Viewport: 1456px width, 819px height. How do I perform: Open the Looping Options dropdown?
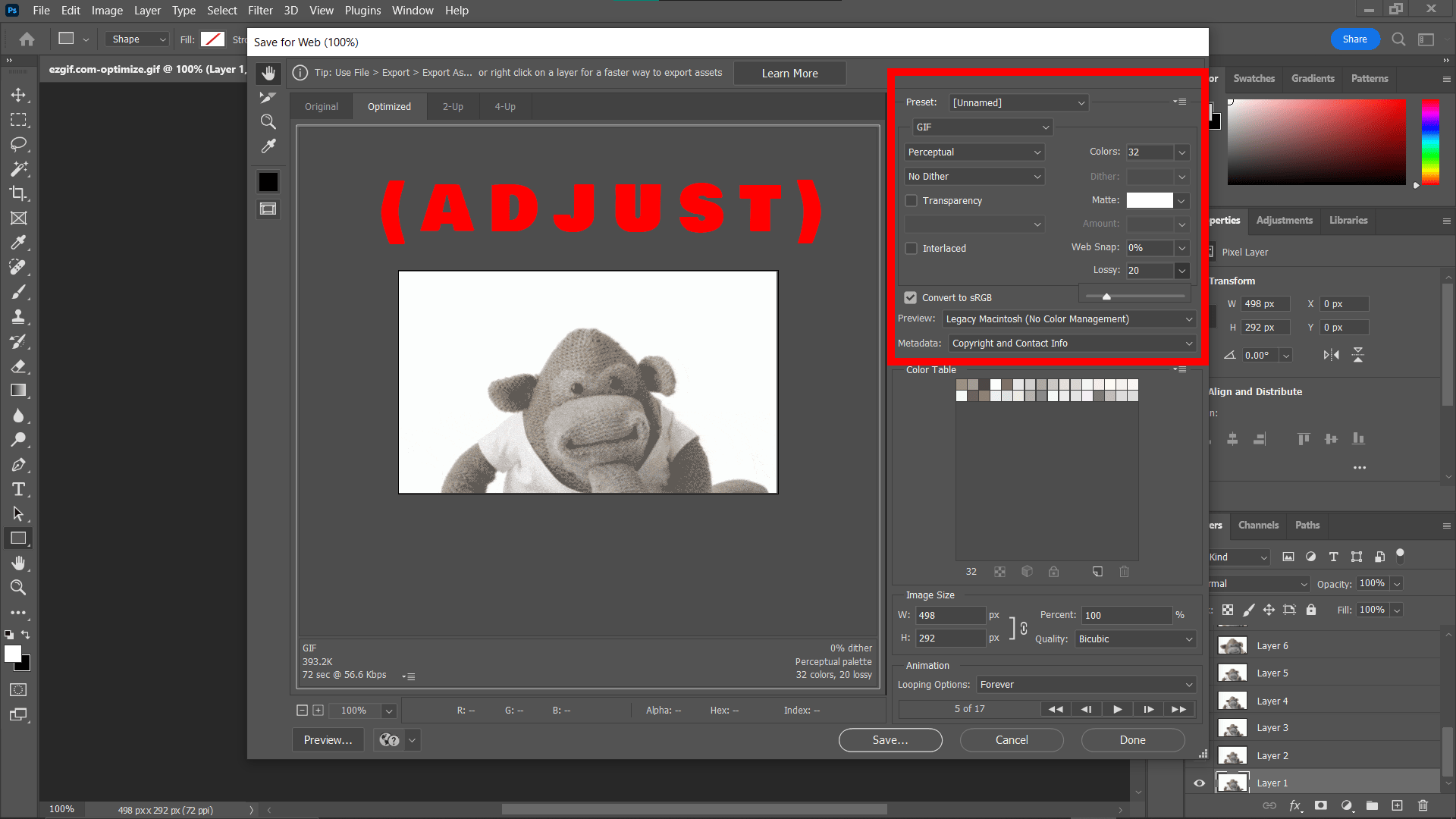[1085, 684]
